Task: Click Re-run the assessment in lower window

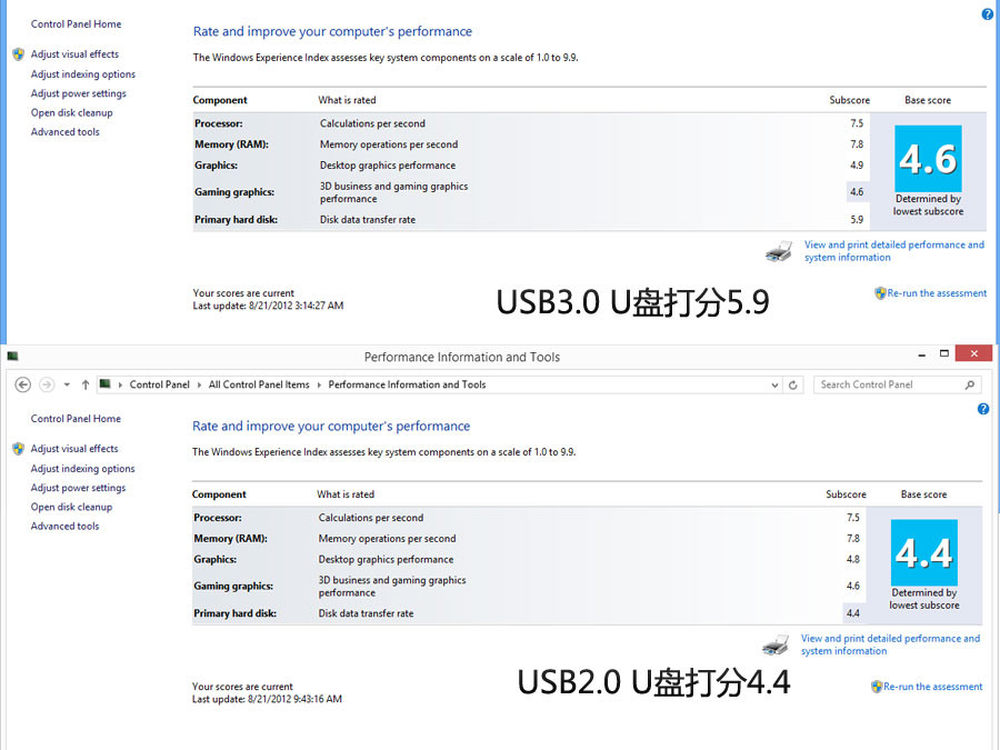Action: pos(933,687)
